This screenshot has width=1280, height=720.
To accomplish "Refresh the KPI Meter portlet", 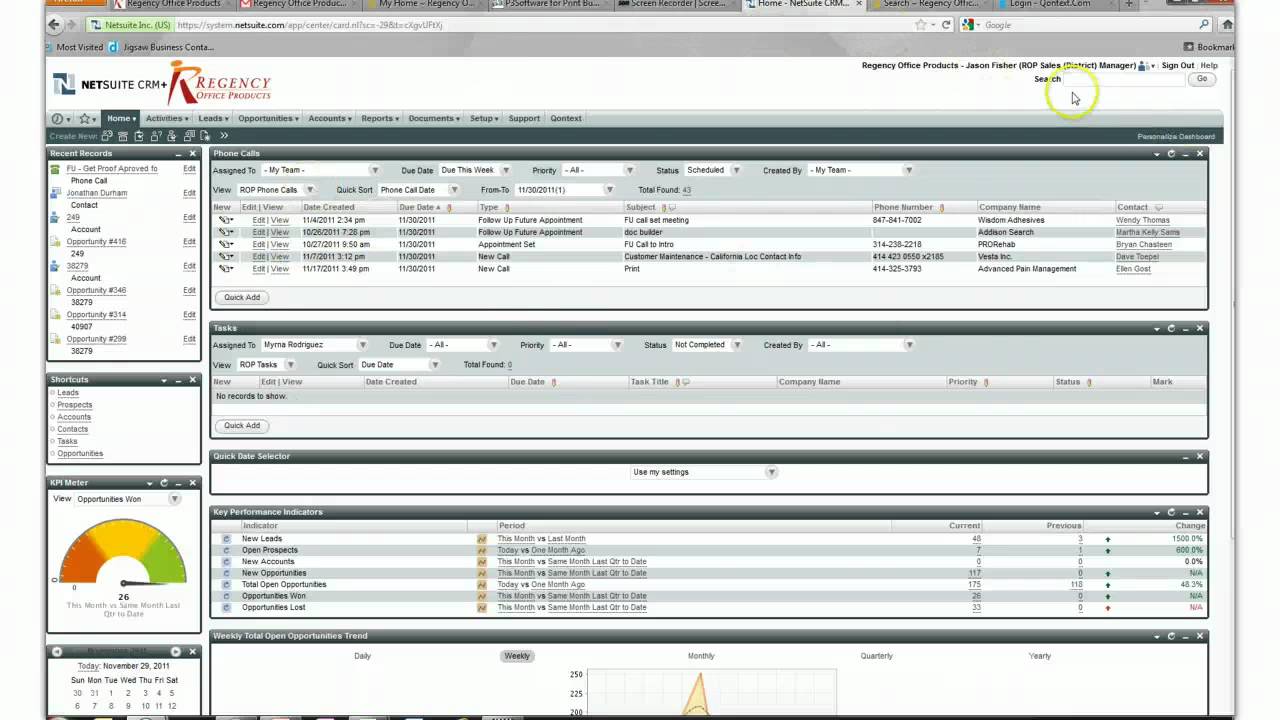I will coord(164,483).
